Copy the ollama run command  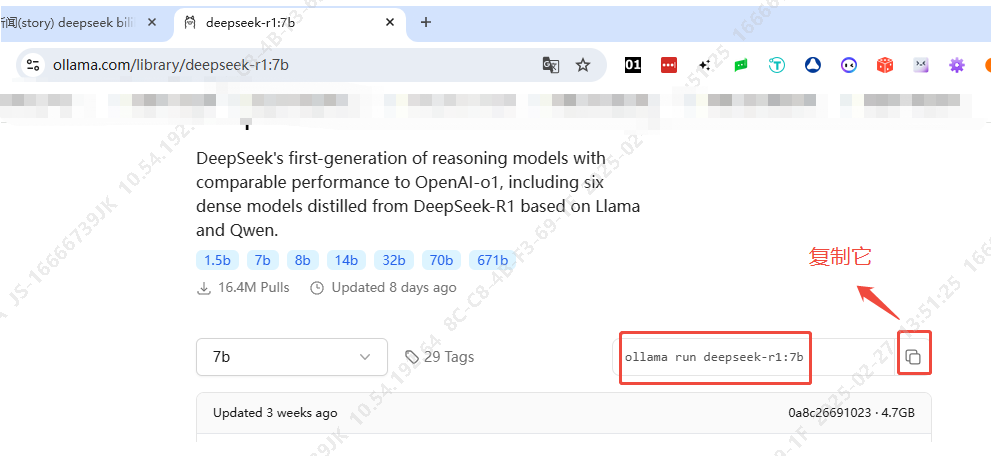[913, 357]
